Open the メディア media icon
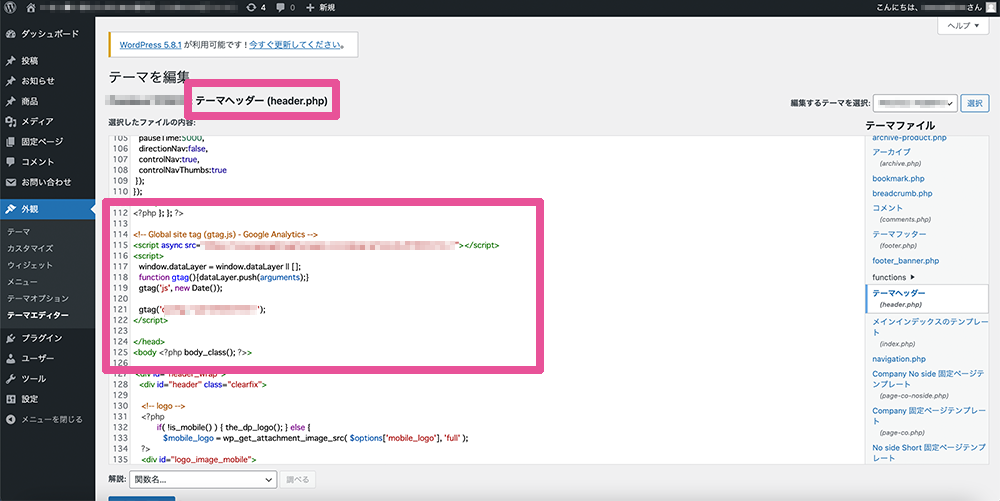Screen dimensions: 1000x501 click(10, 122)
